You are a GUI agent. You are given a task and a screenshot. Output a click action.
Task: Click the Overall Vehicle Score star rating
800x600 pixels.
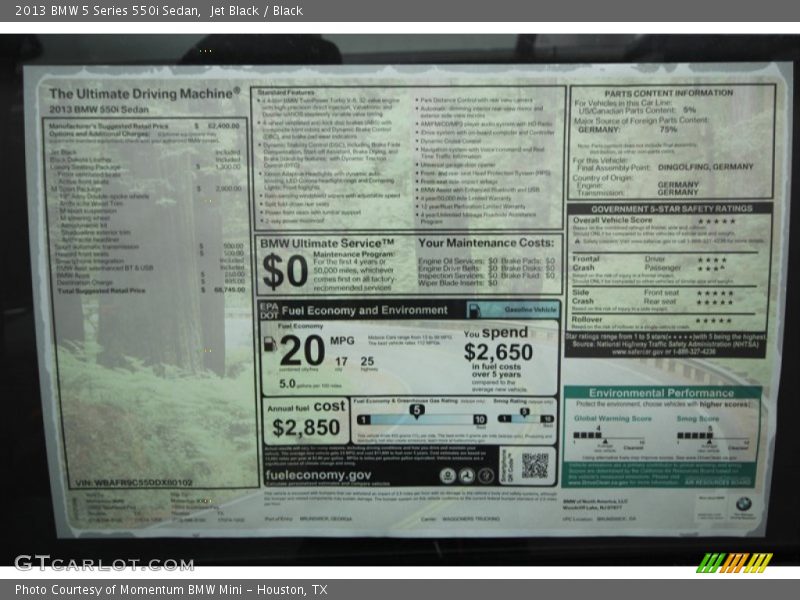(x=715, y=221)
